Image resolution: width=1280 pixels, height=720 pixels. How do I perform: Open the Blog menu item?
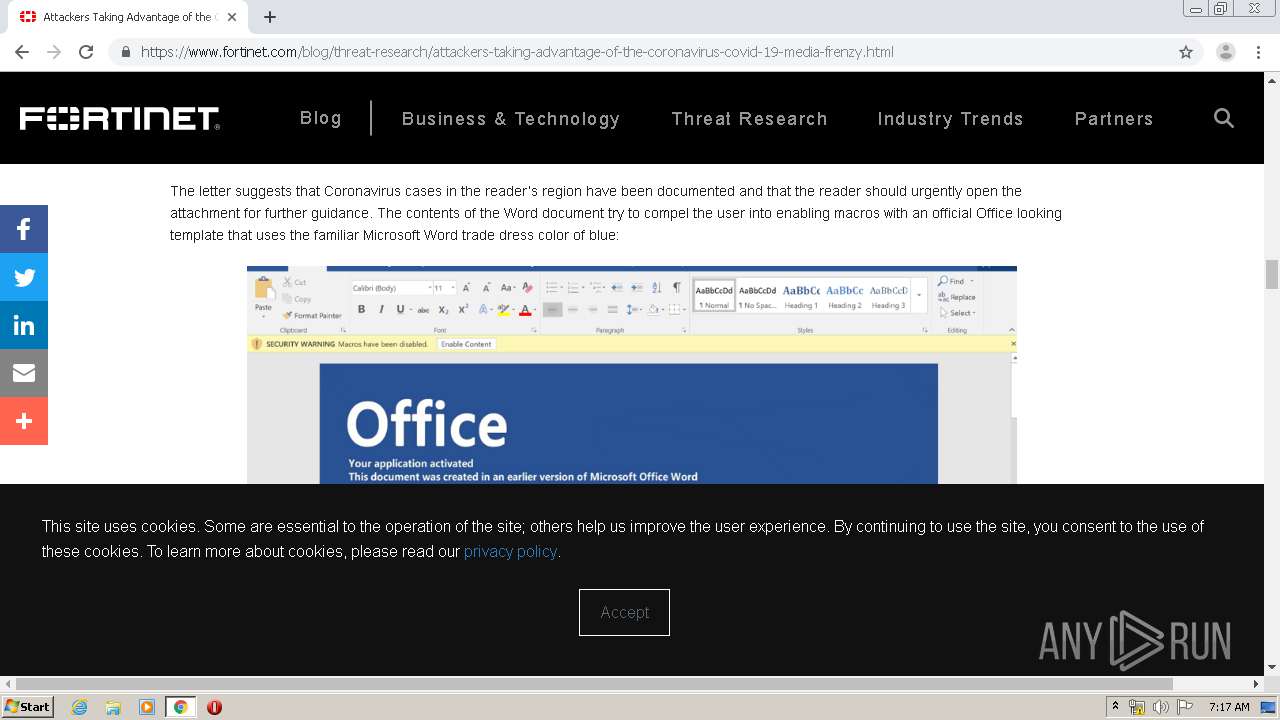click(321, 118)
